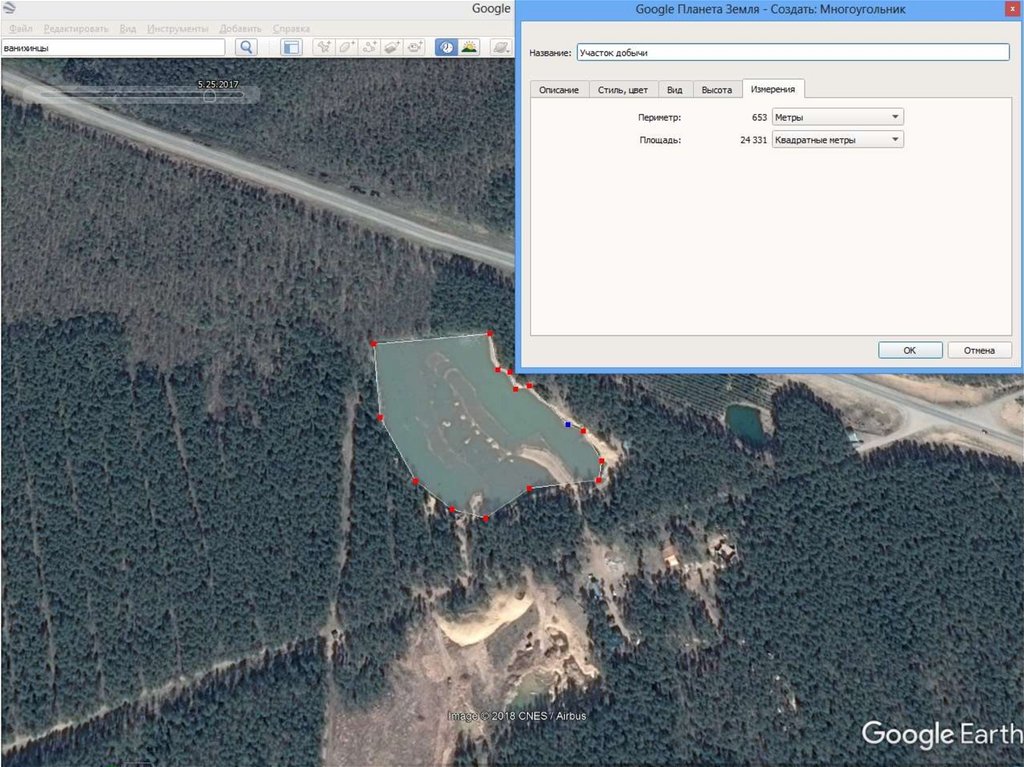
Task: Click the search magnifier button
Action: tap(246, 47)
